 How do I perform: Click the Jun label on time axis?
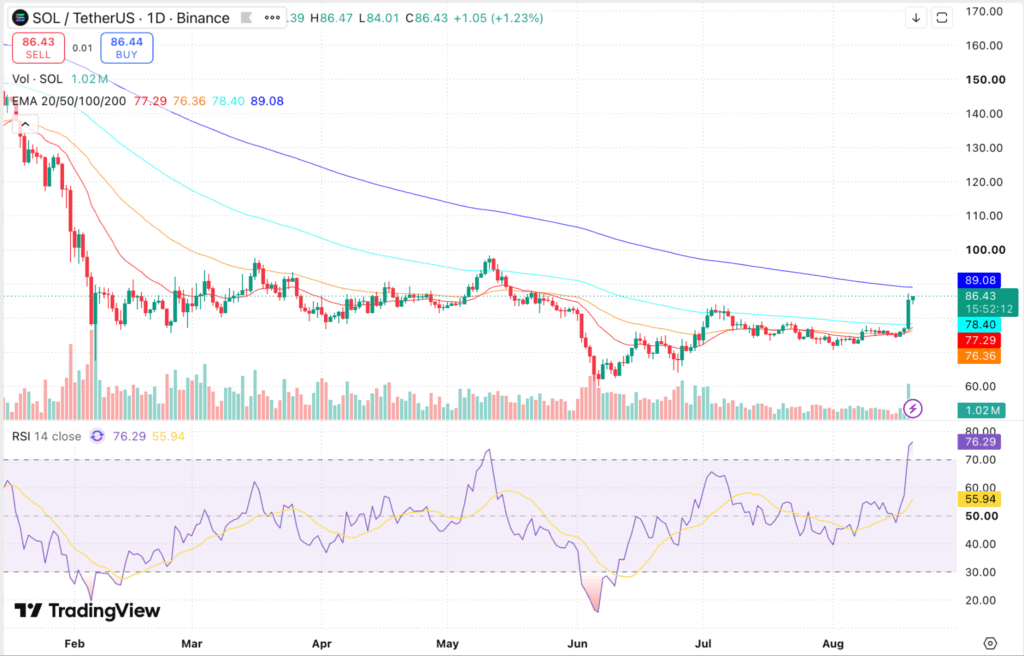tap(577, 644)
